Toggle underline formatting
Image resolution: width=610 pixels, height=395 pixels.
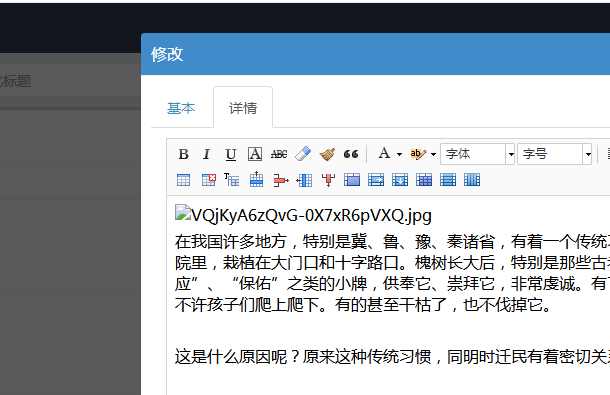coord(231,154)
